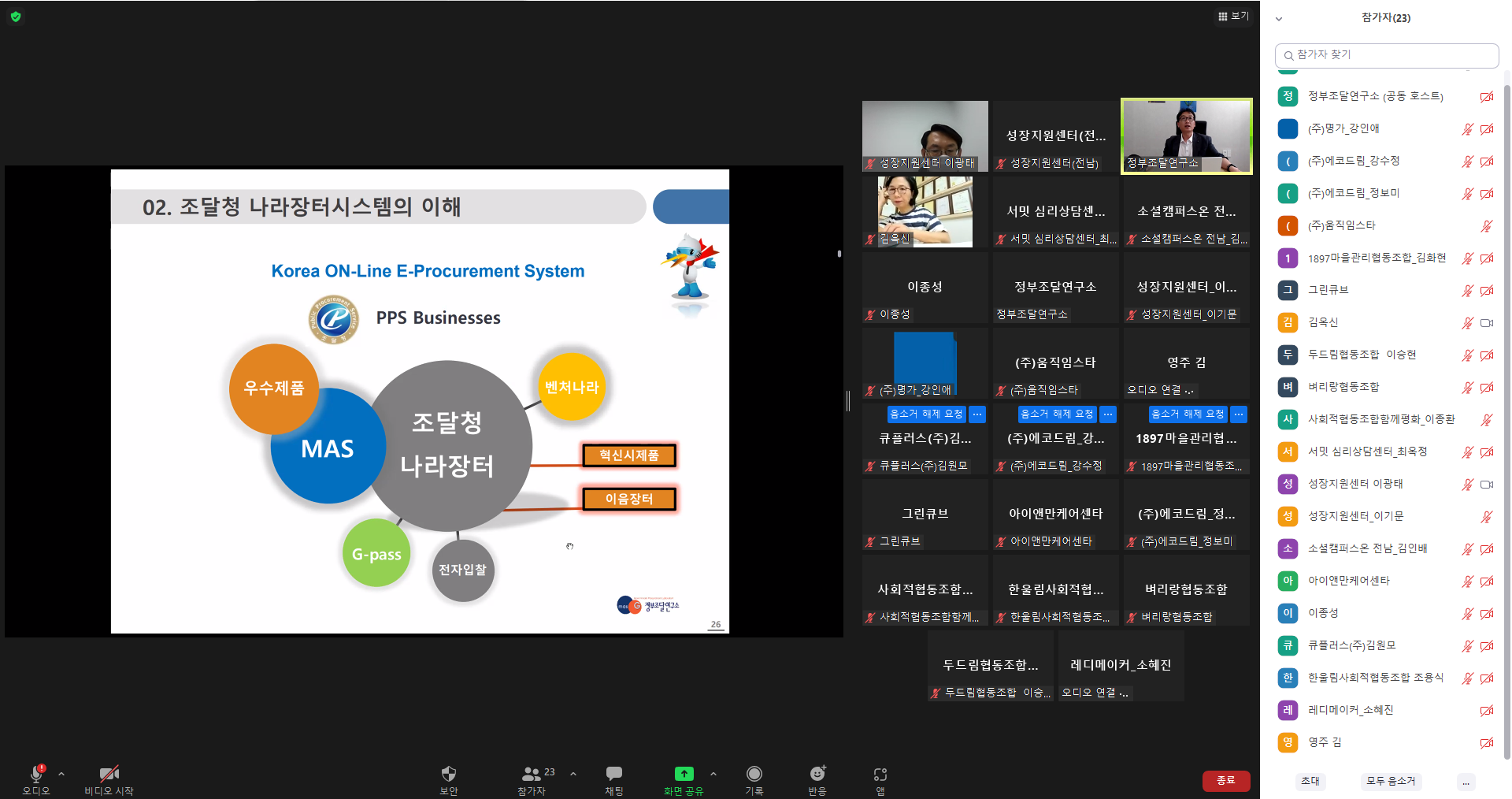Open the reactions smiley icon
The image size is (1512, 799).
tap(817, 773)
